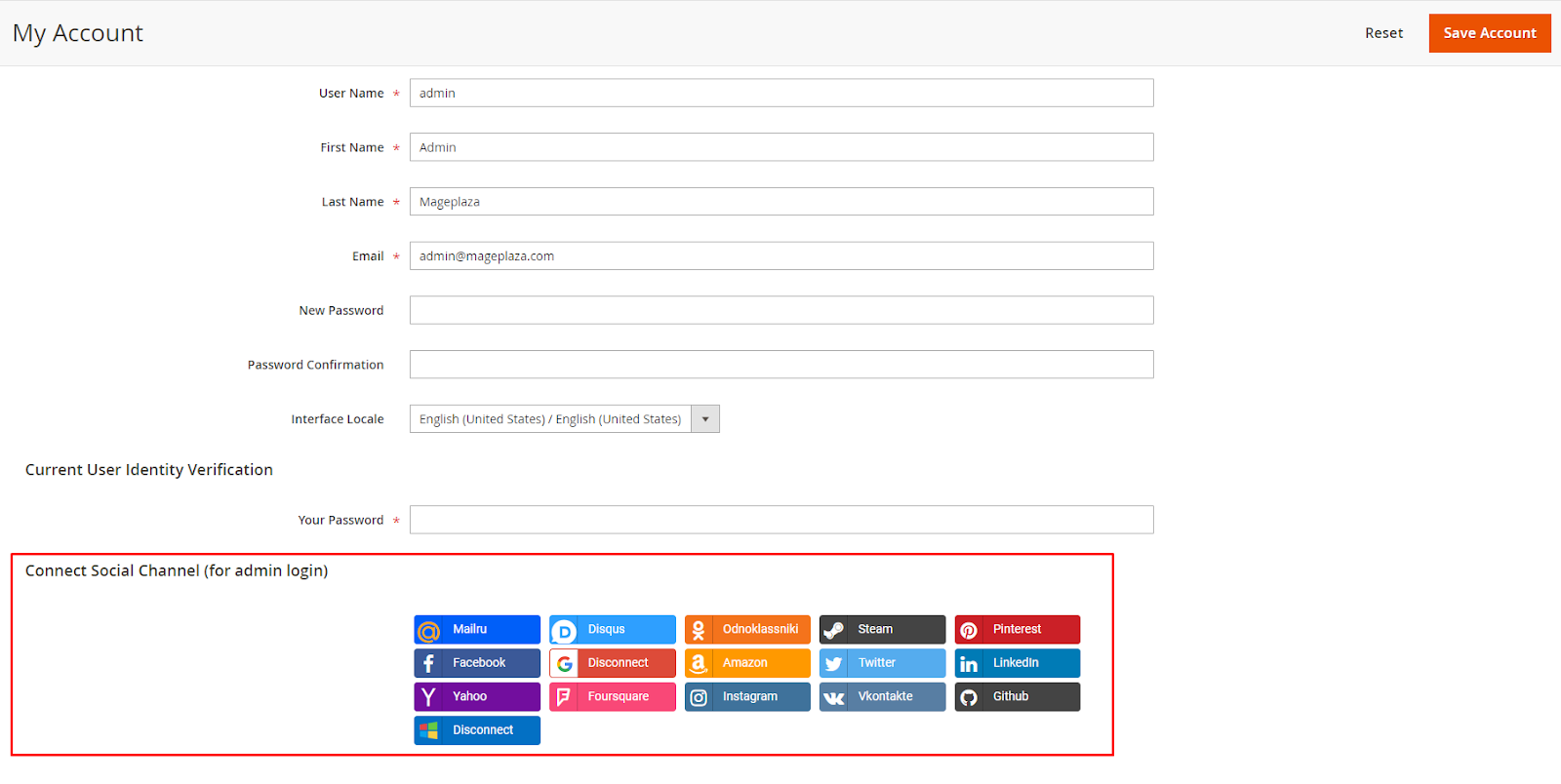Focus the New Password field

coord(780,310)
